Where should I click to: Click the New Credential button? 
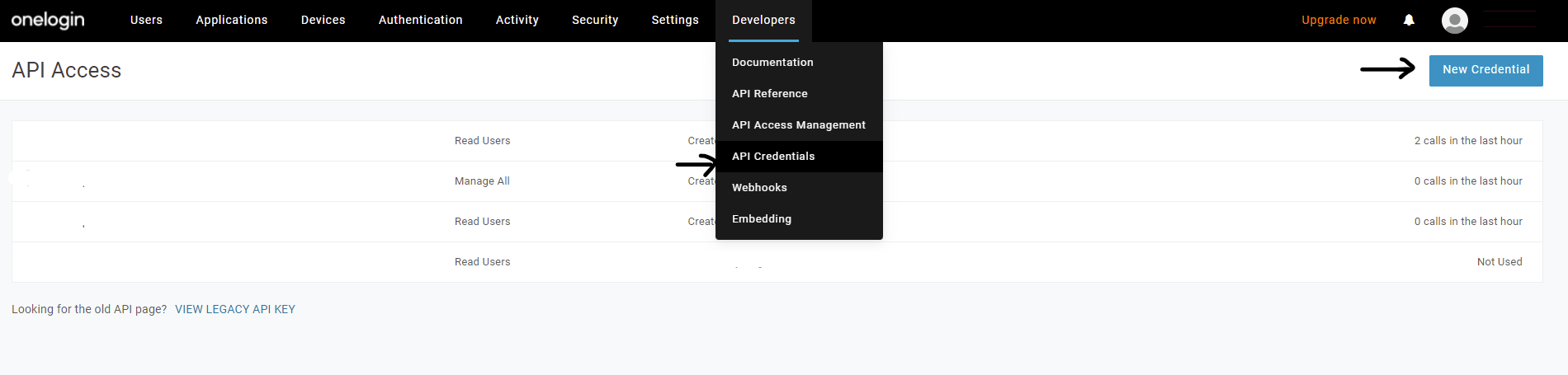(x=1485, y=70)
